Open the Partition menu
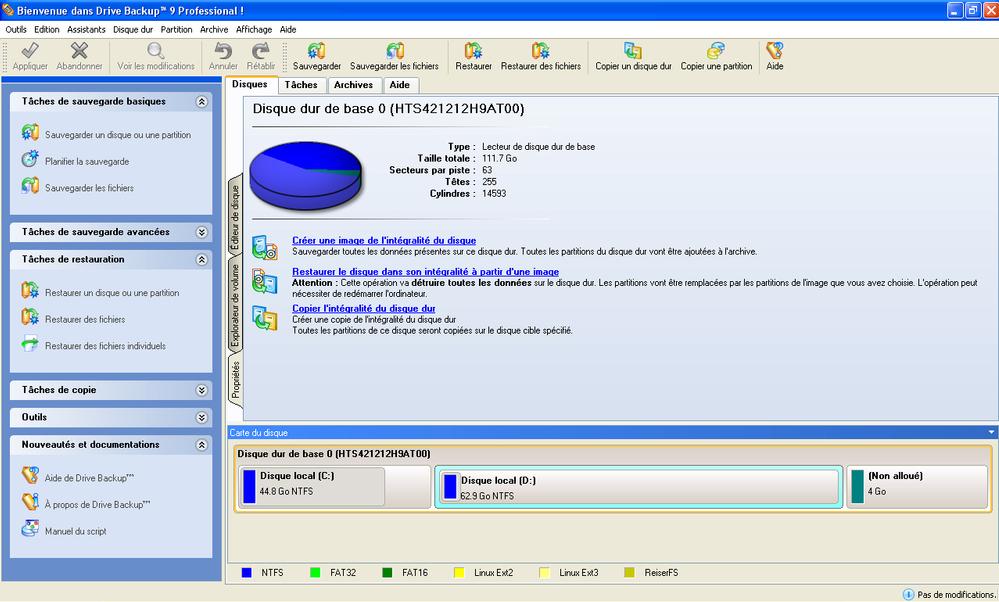 176,29
